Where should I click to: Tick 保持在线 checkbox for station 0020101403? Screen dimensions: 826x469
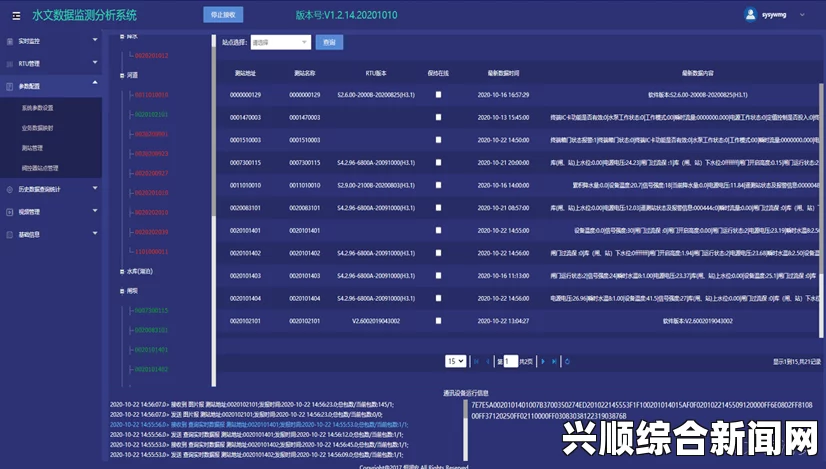pyautogui.click(x=438, y=276)
